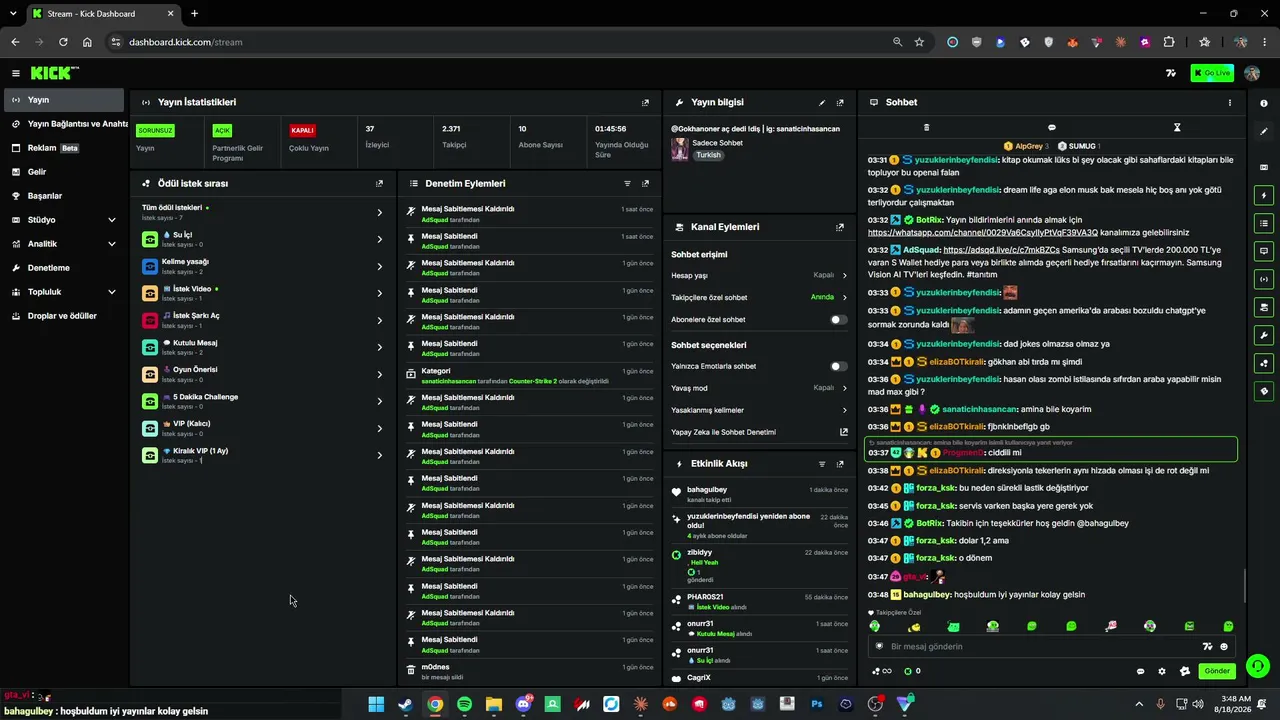The width and height of the screenshot is (1280, 720).
Task: Click the lightning bolt icon in right sidebar
Action: [1264, 195]
